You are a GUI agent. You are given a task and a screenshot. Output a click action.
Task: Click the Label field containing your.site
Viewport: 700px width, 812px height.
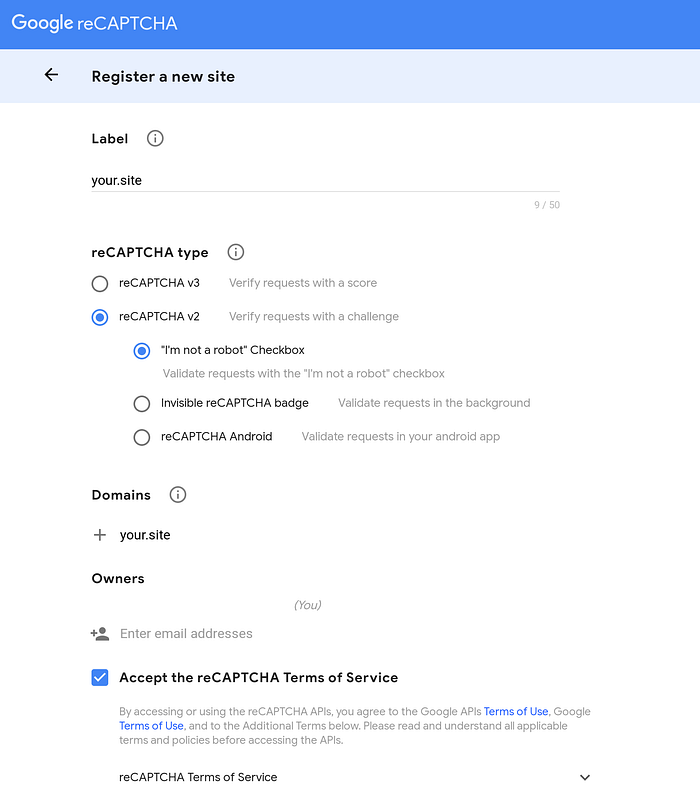pyautogui.click(x=326, y=180)
